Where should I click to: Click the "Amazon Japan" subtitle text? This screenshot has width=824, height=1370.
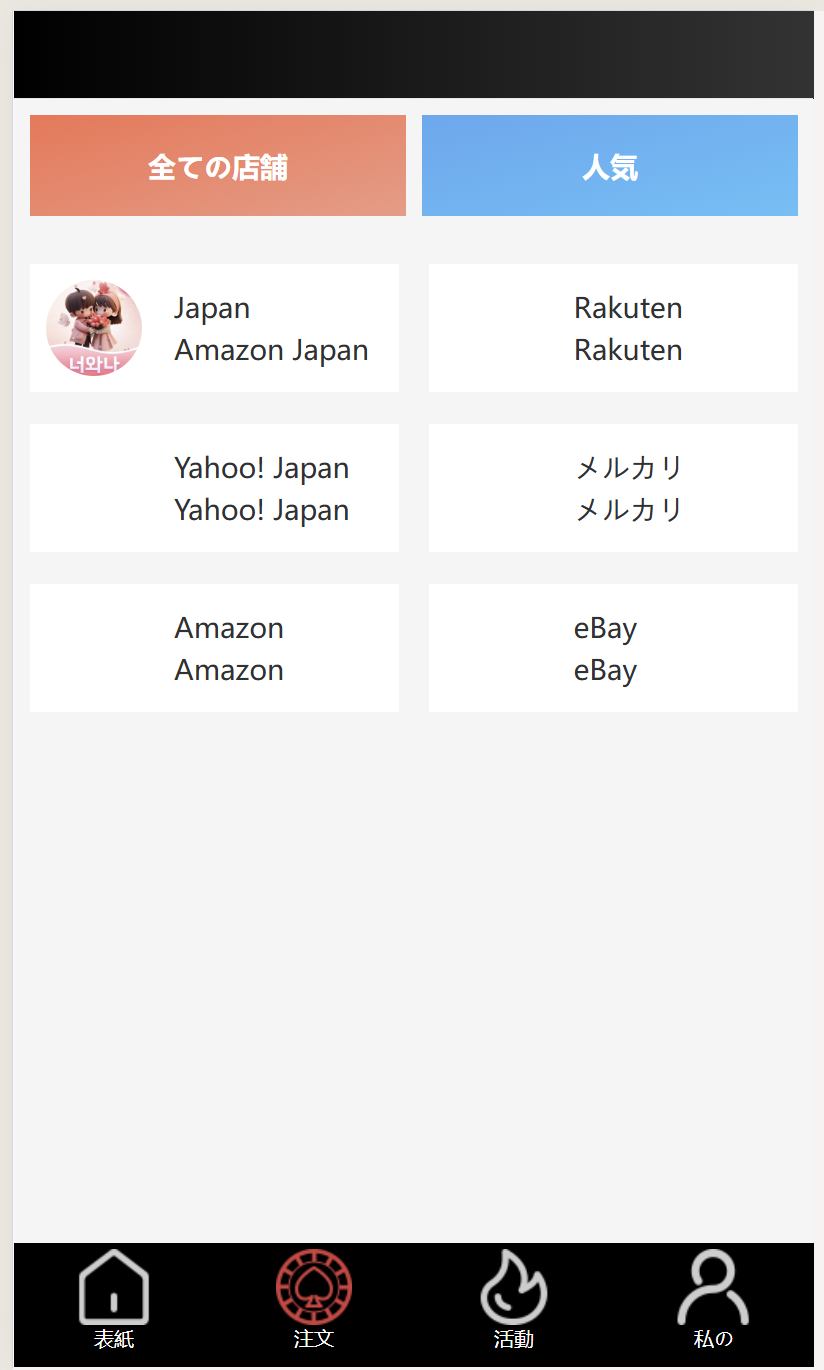271,351
